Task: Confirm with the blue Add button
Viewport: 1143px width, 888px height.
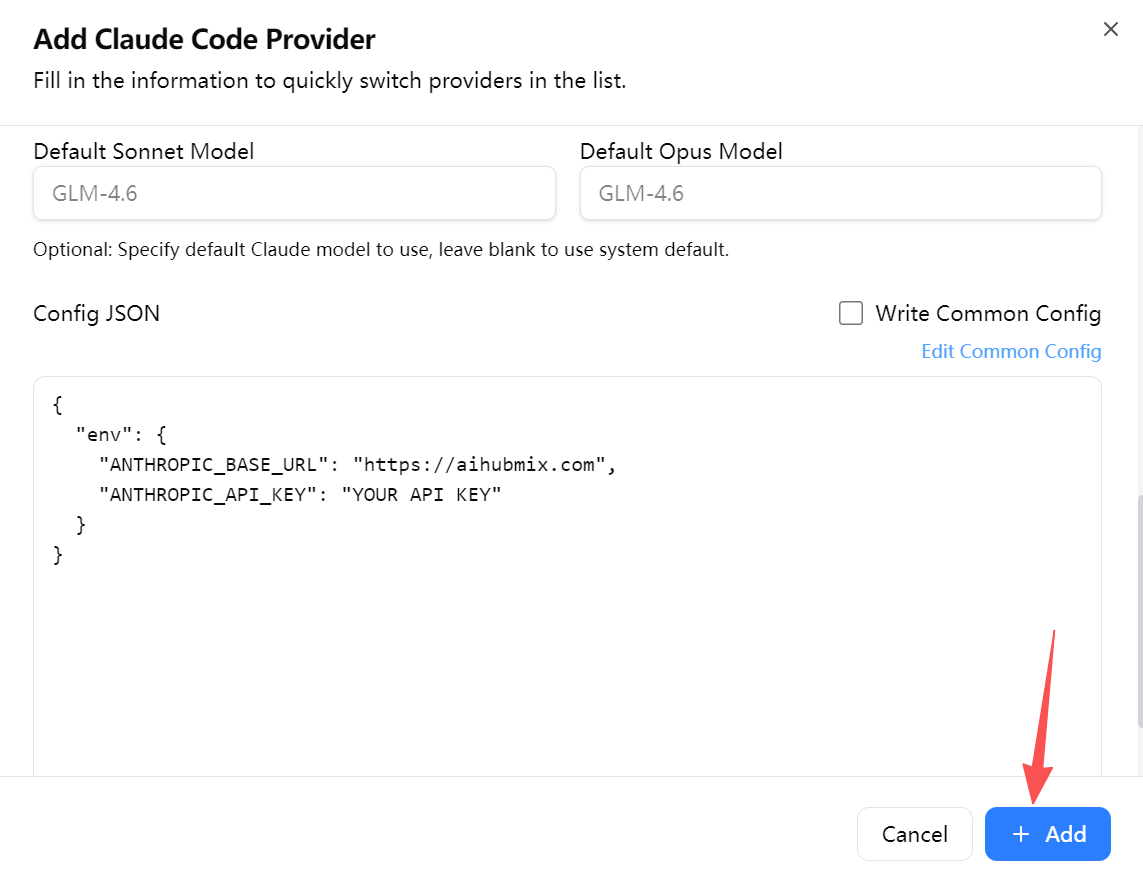Action: 1047,834
